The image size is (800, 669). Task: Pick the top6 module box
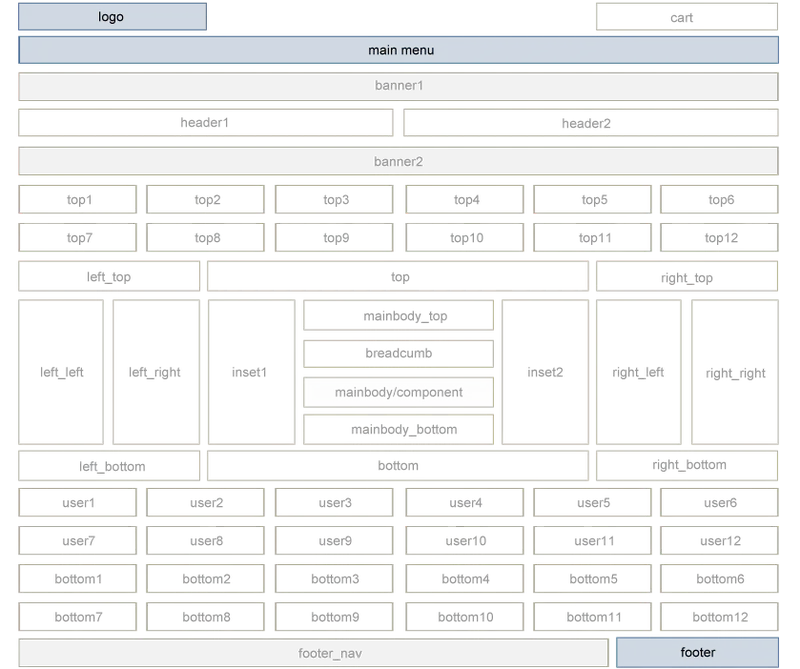coord(719,199)
